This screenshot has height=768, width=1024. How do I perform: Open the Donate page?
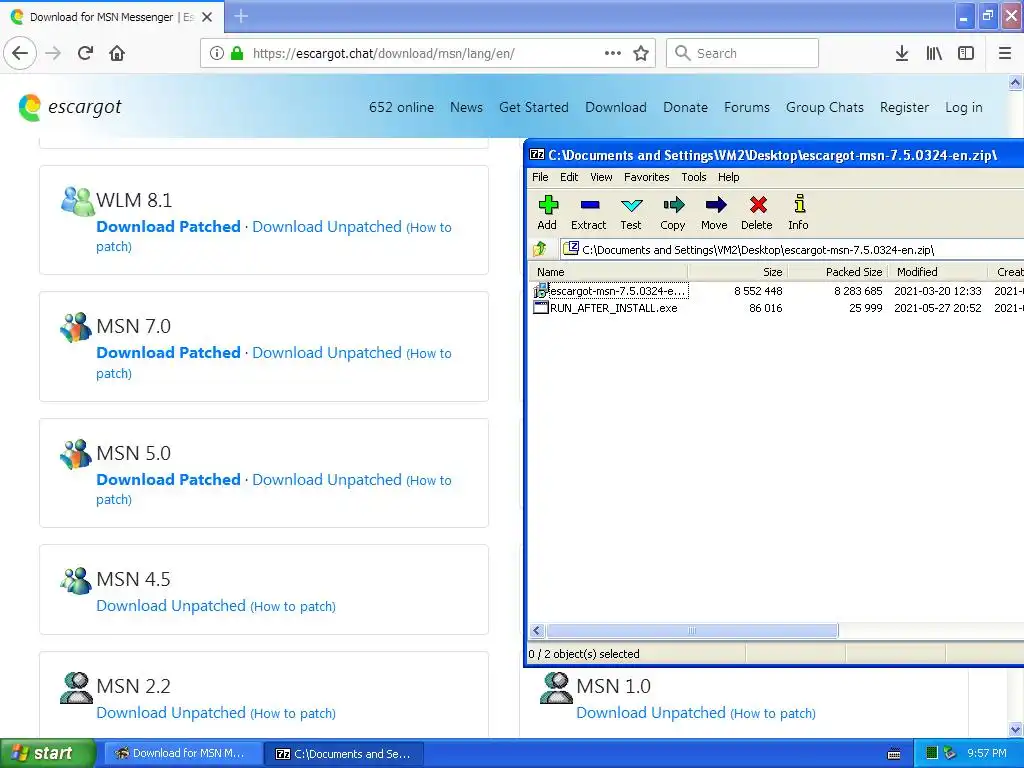point(685,107)
